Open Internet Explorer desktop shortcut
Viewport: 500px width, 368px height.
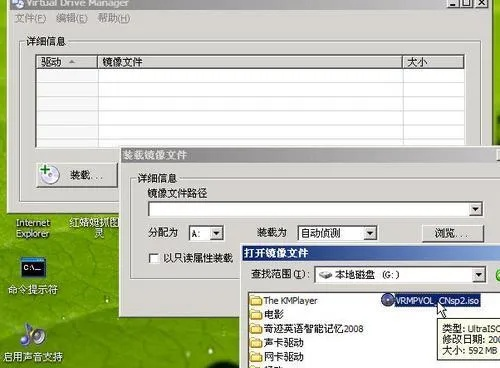coord(33,228)
